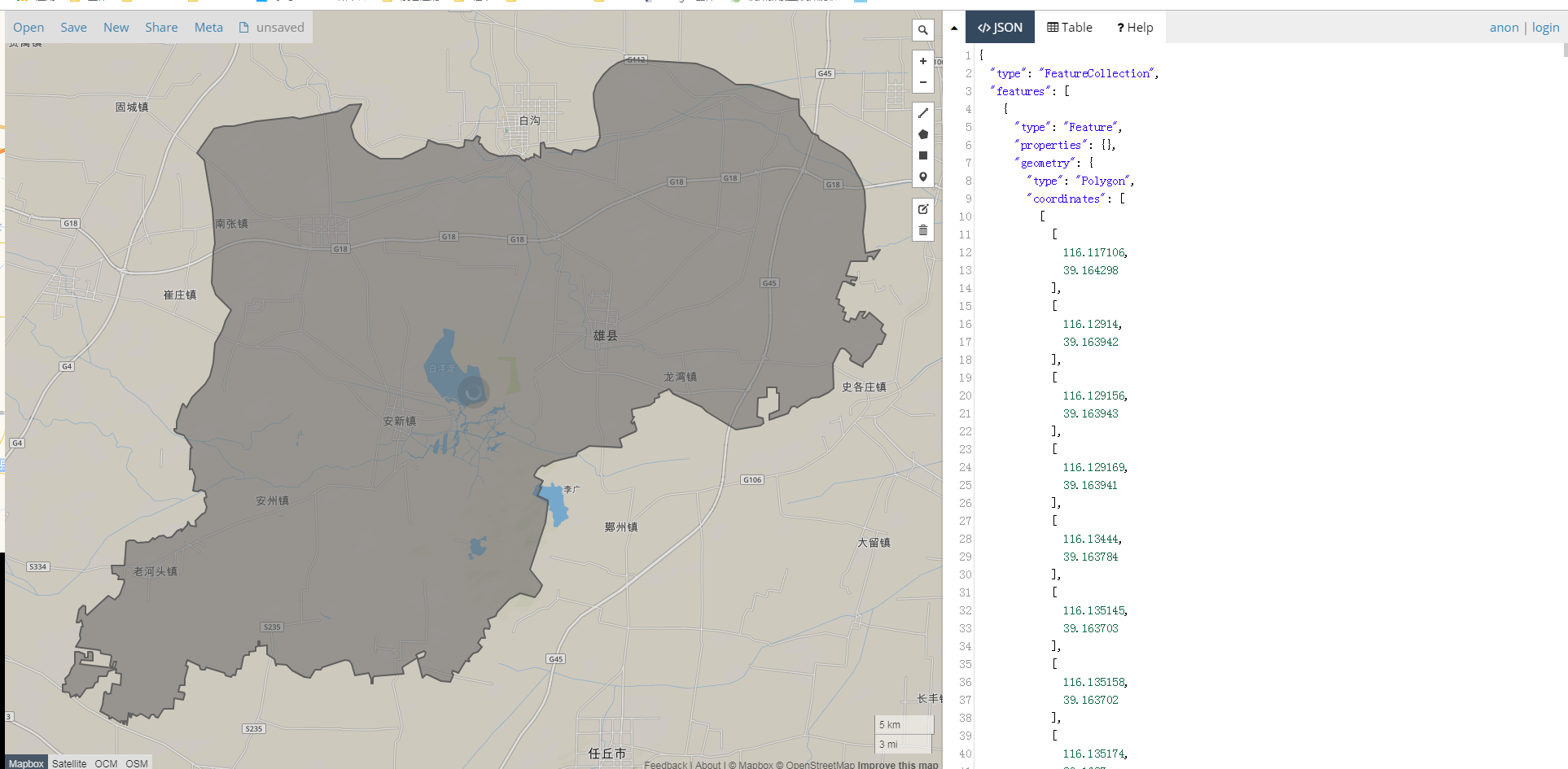
Task: Open the Share menu
Action: 160,27
